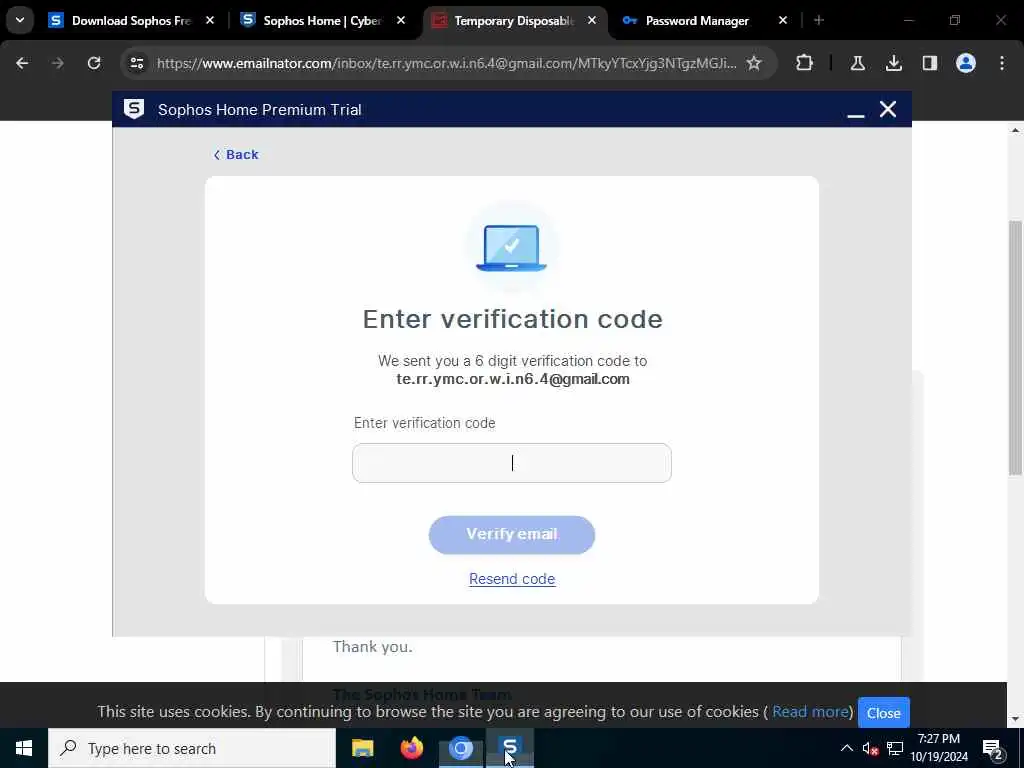This screenshot has width=1024, height=768.
Task: Click the verification code input field
Action: (x=511, y=463)
